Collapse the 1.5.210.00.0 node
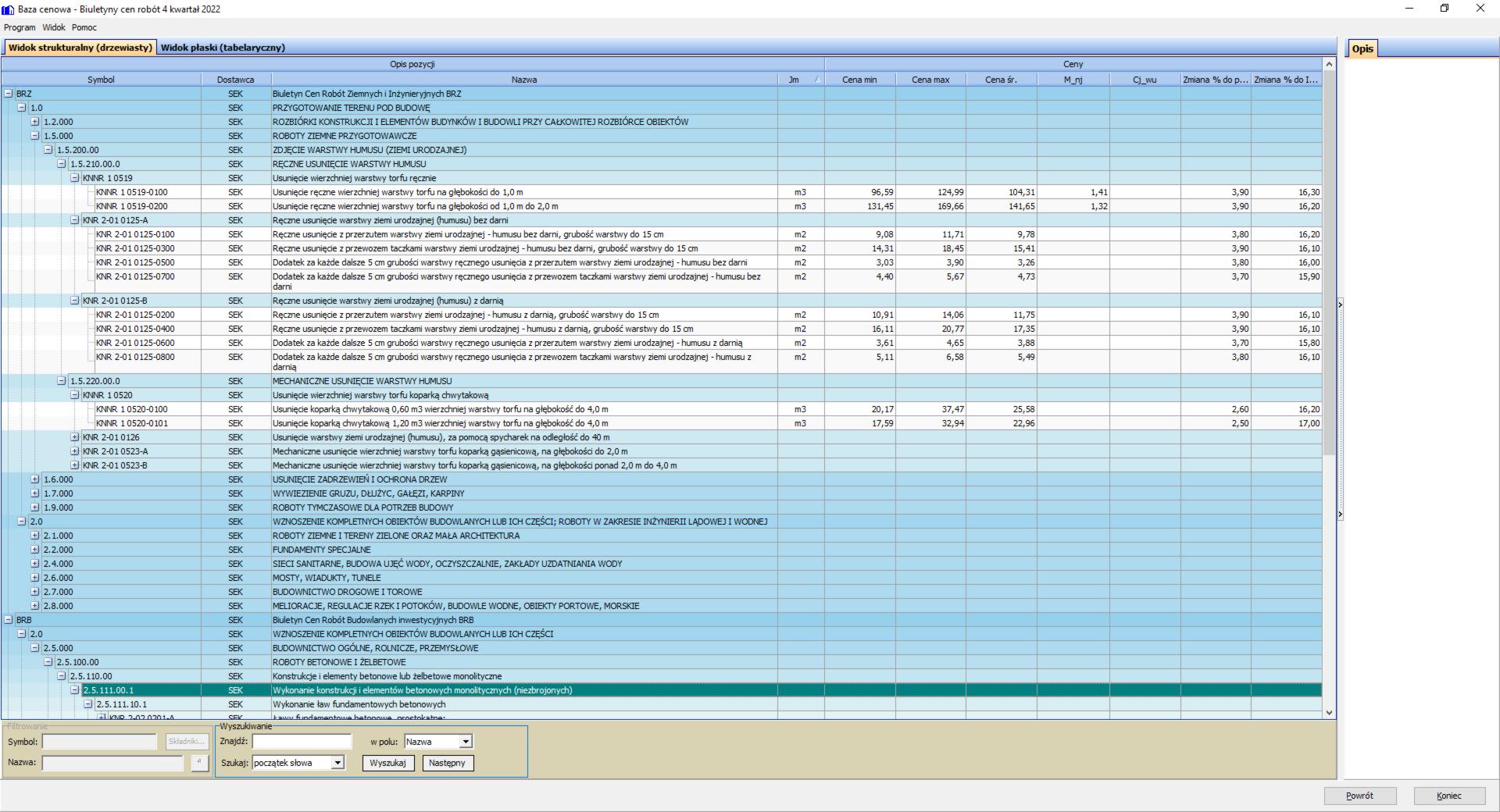 point(62,164)
